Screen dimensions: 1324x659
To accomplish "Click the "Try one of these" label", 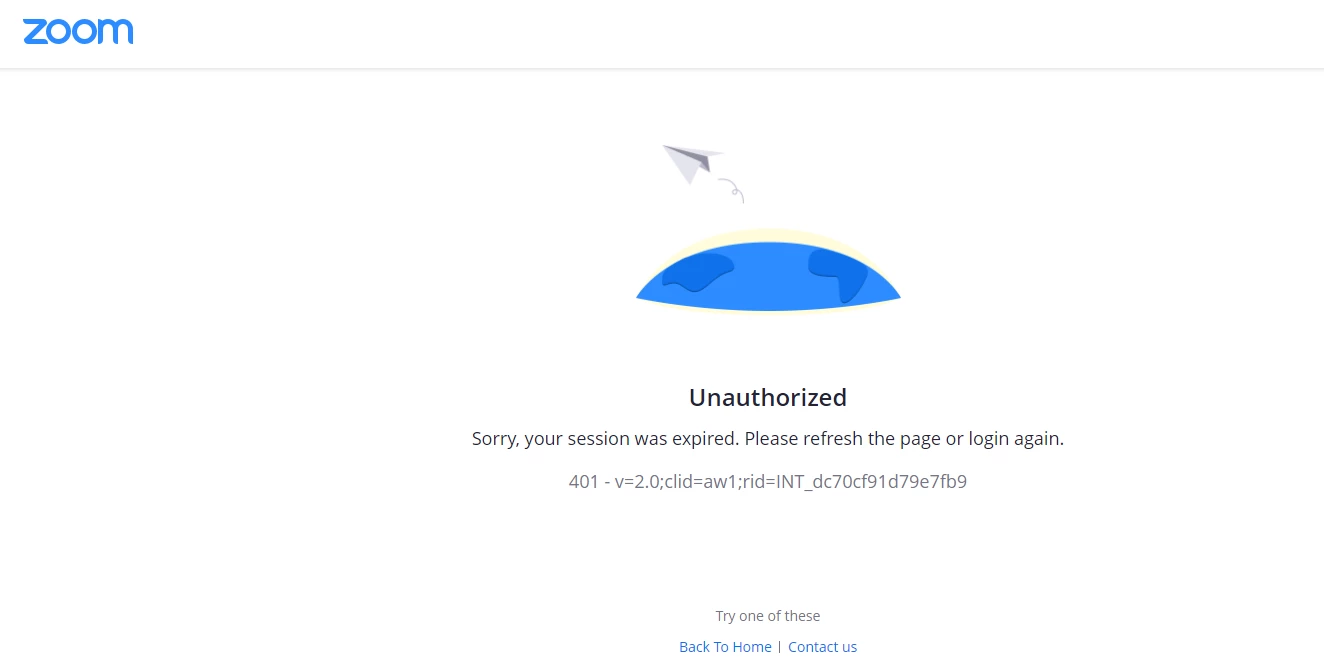I will coord(768,616).
